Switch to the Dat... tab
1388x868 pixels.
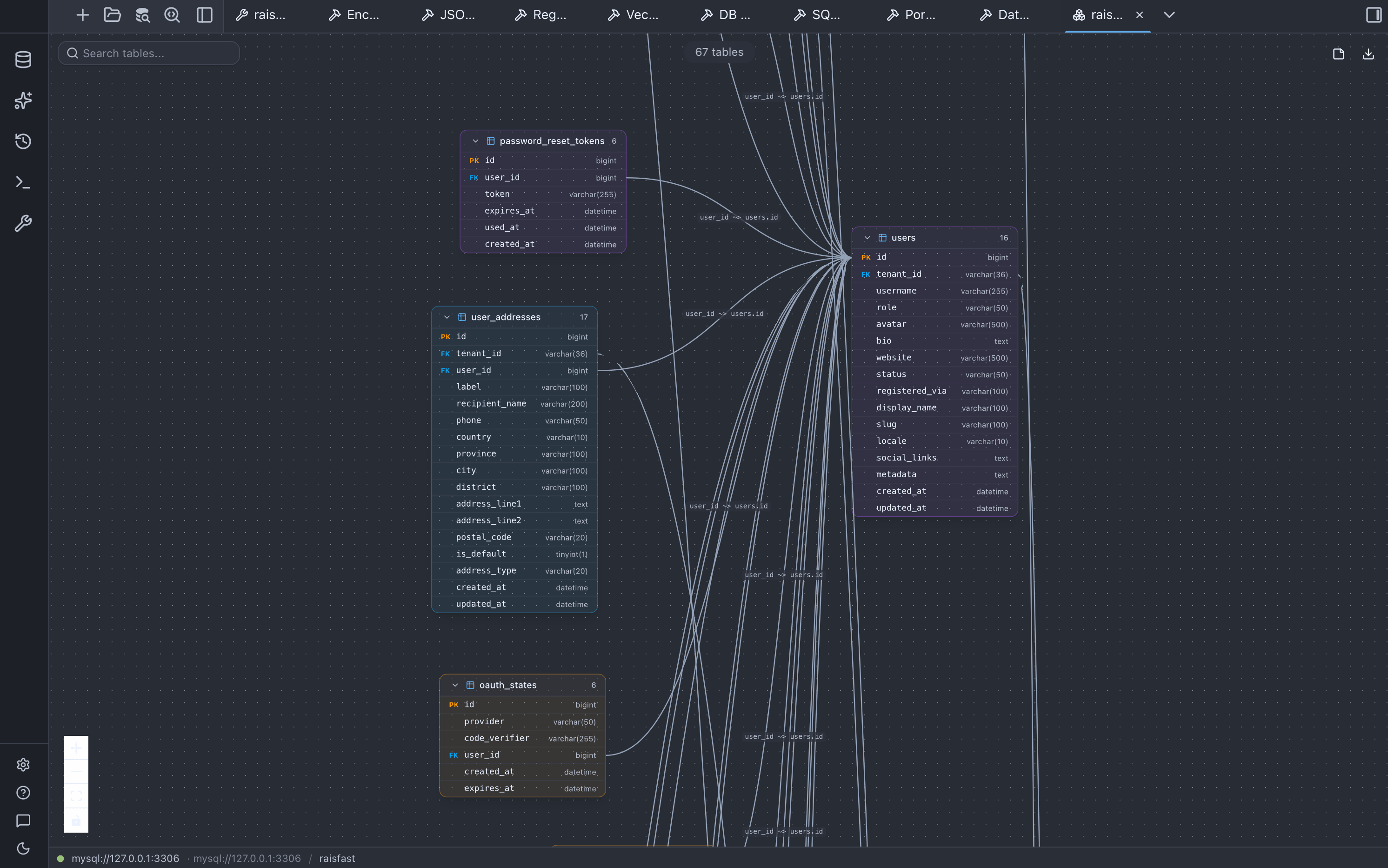click(x=1005, y=15)
